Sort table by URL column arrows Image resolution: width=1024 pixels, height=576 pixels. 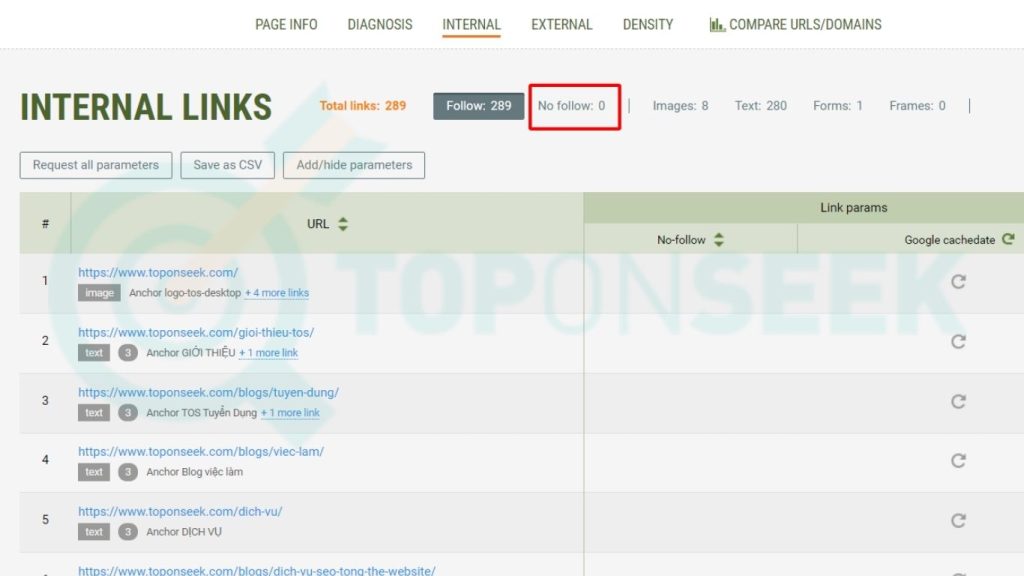pyautogui.click(x=343, y=224)
